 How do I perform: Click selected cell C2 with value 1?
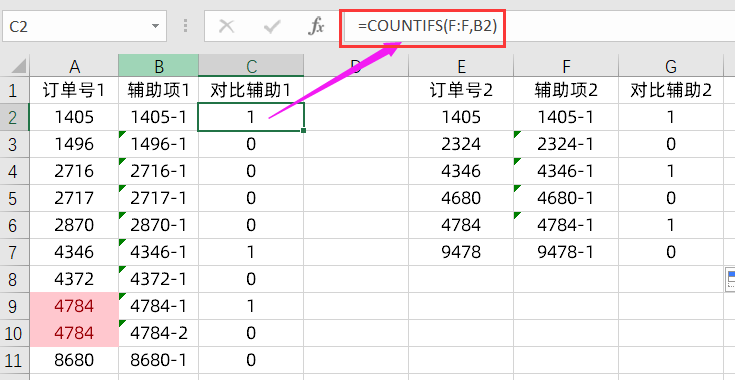tap(251, 117)
